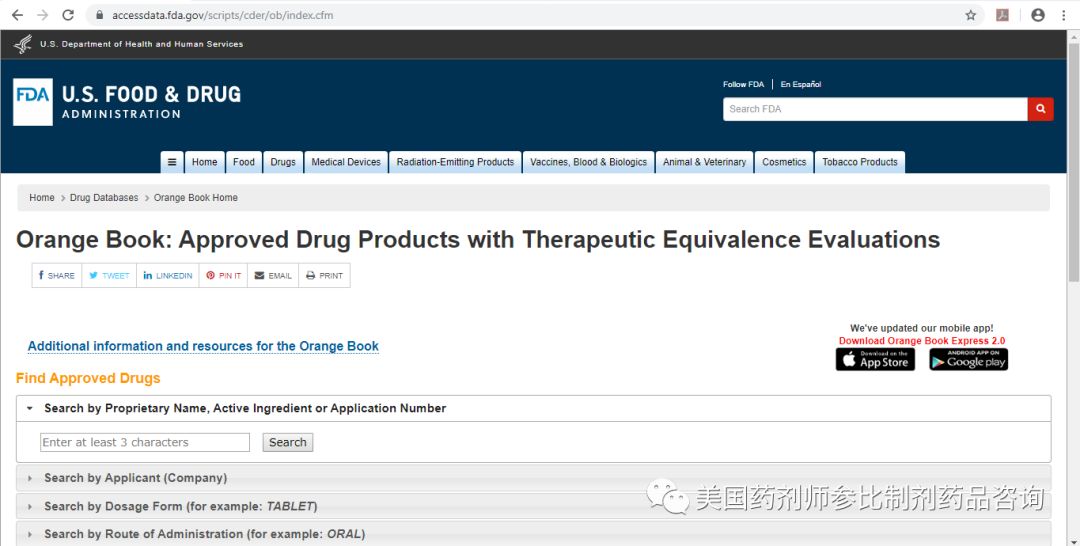Switch to En Español

[800, 84]
